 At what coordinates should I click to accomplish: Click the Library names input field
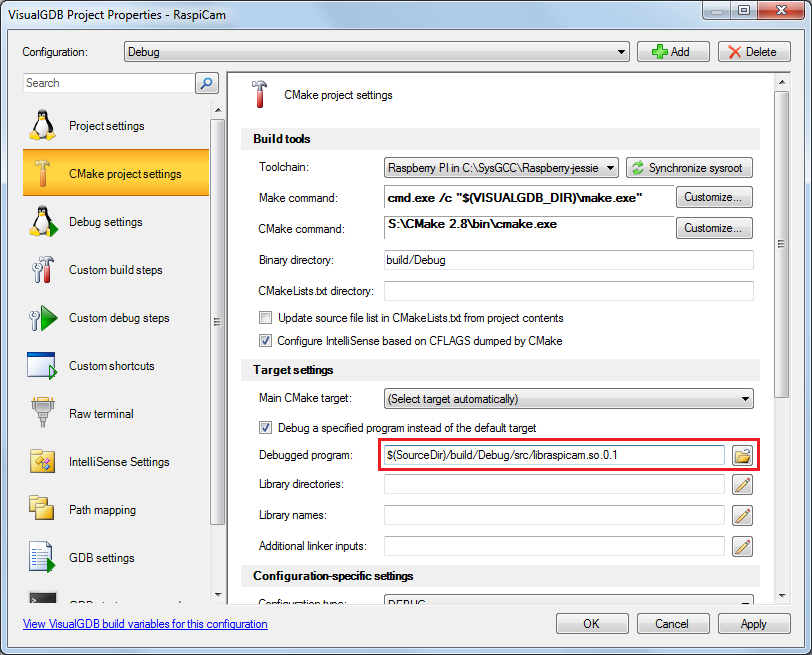554,515
